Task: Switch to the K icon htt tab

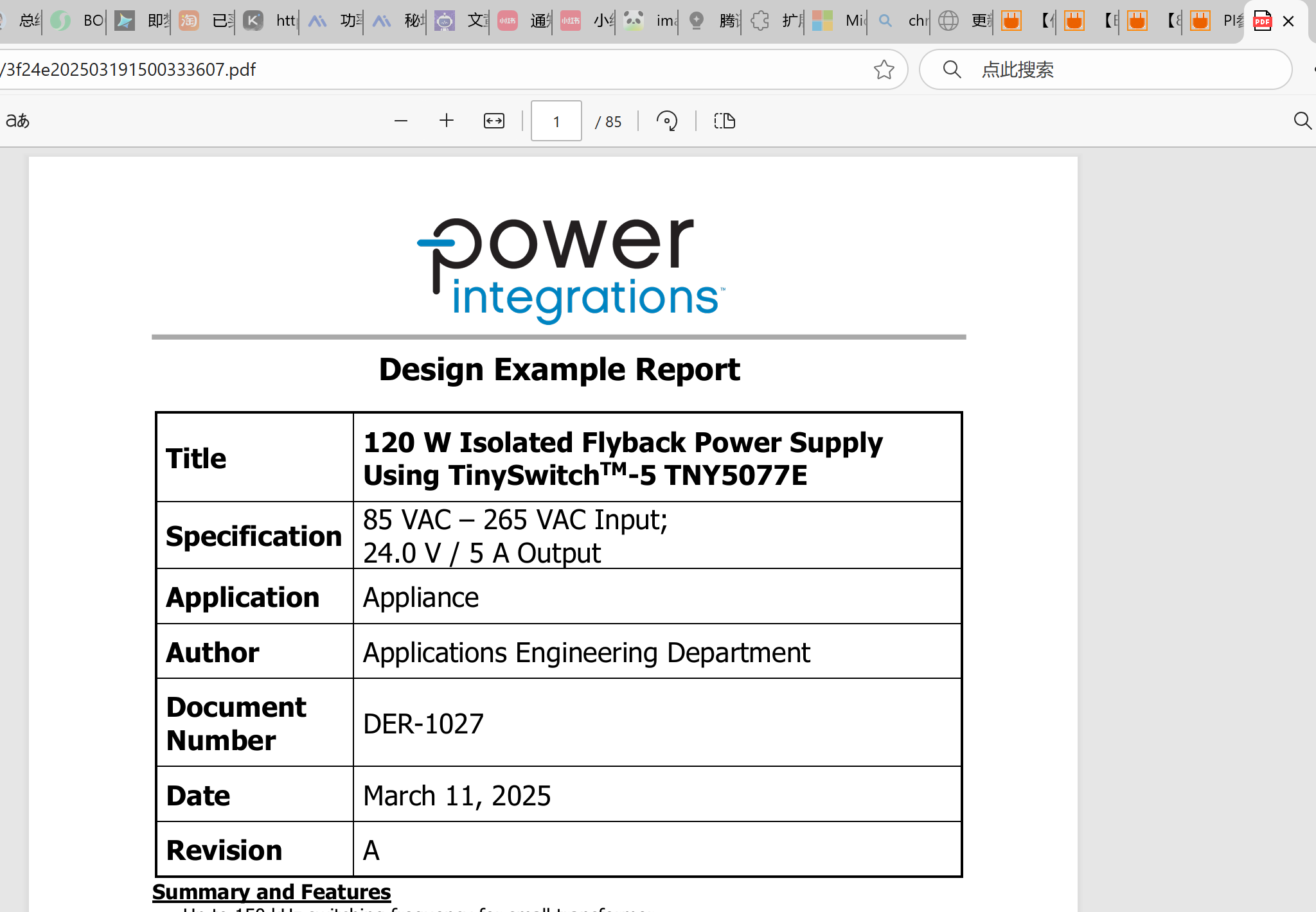Action: click(x=270, y=21)
